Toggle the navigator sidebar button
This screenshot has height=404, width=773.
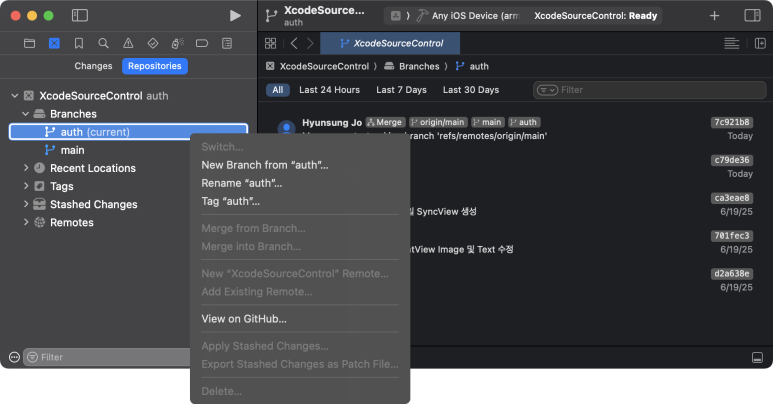tap(79, 15)
